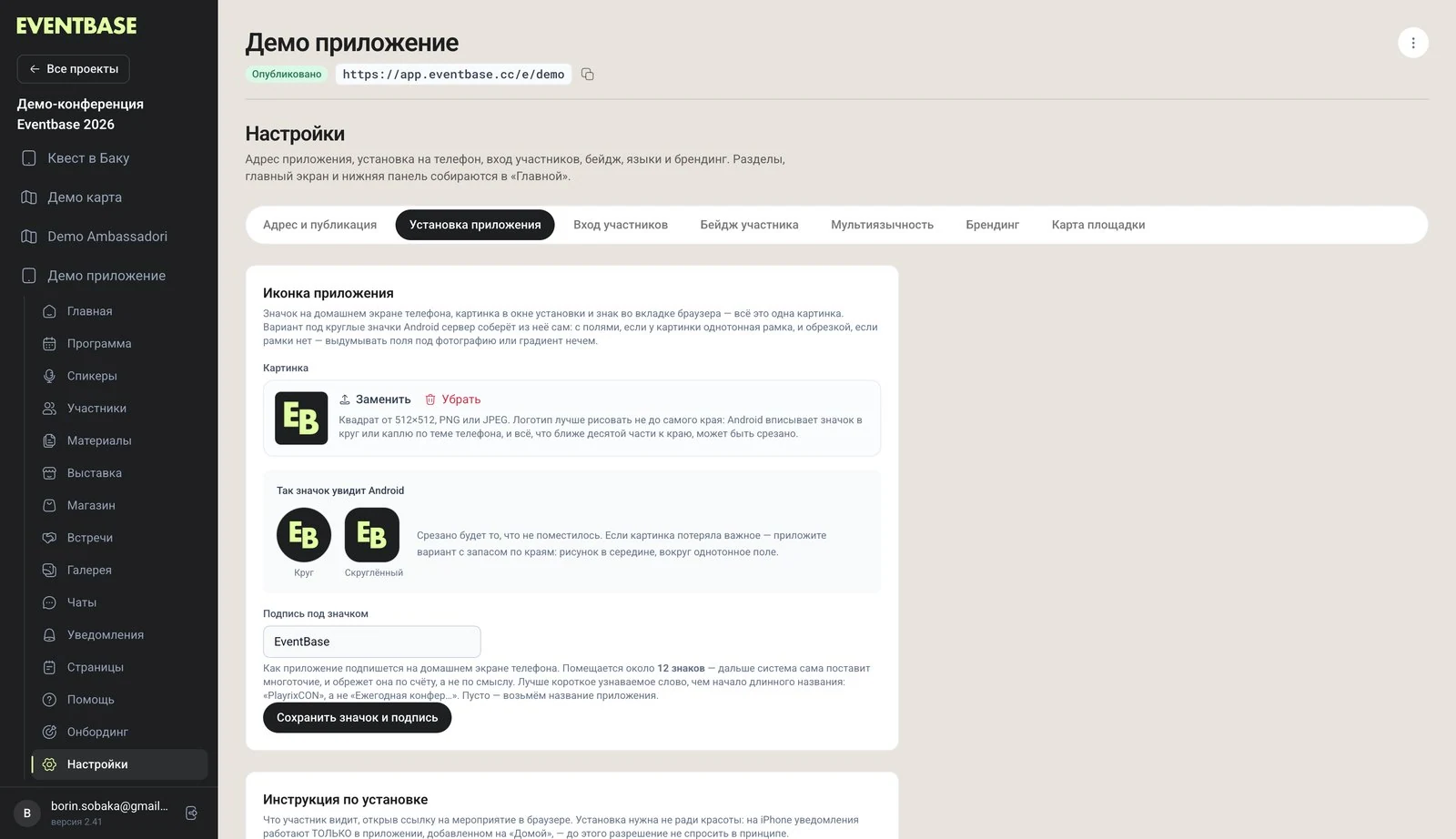
Task: Open the Программа calendar icon
Action: tap(50, 344)
